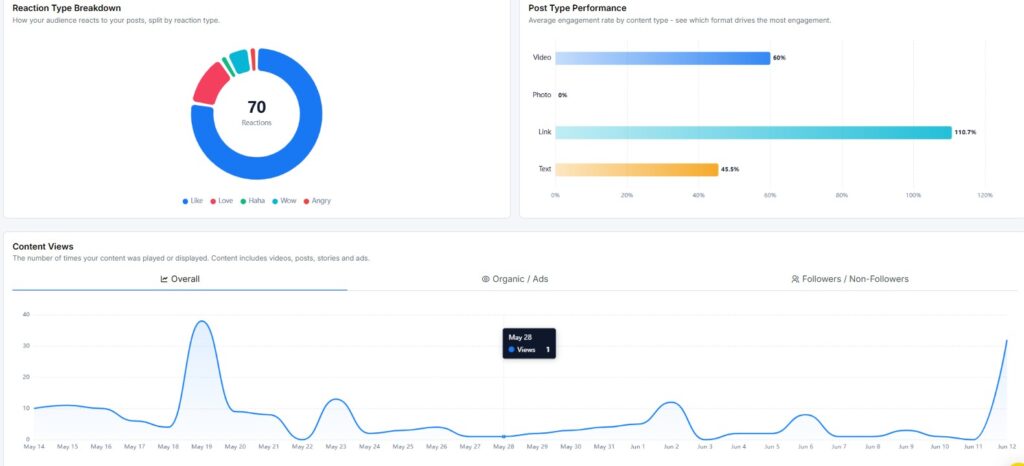Toggle the Like legend item
Screen dimensions: 1024x466
coord(193,201)
